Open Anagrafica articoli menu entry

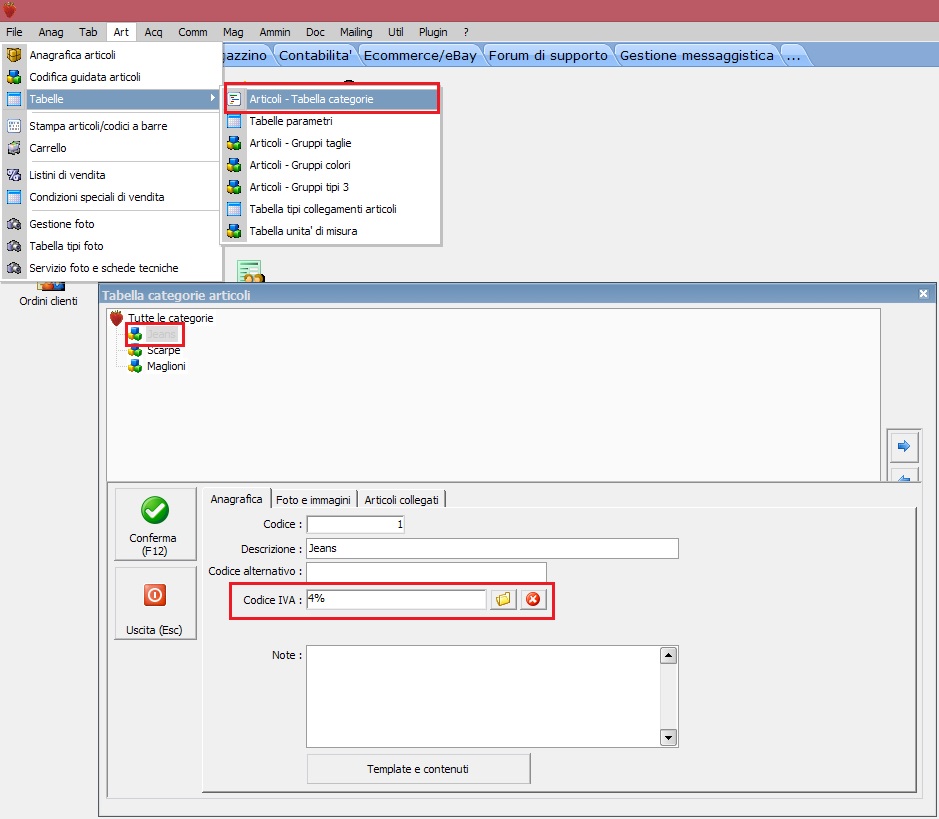111,55
